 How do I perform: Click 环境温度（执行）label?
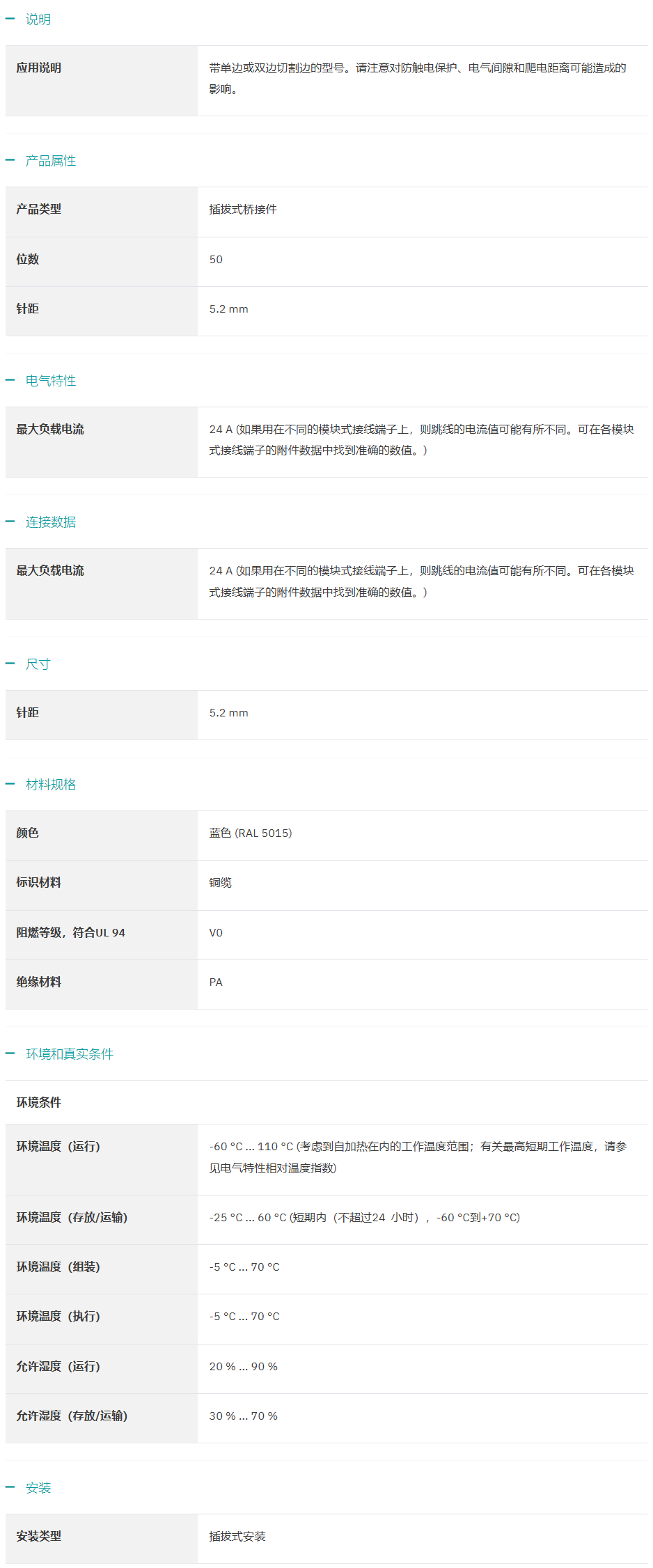point(58,1317)
